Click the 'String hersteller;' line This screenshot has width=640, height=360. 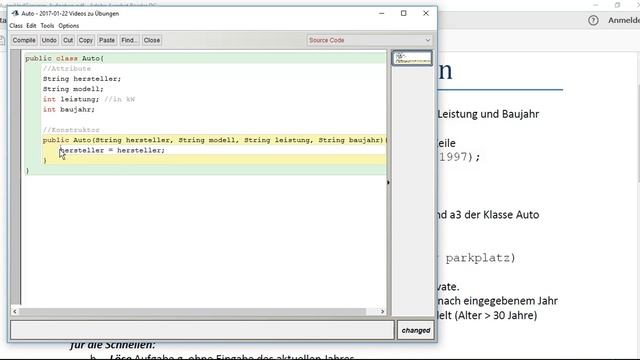point(82,79)
